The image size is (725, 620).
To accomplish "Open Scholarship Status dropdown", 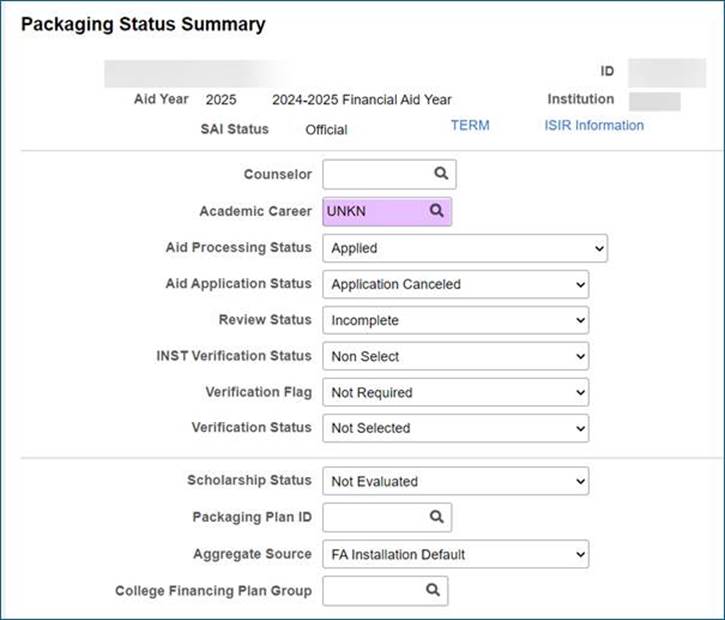I will pyautogui.click(x=455, y=481).
